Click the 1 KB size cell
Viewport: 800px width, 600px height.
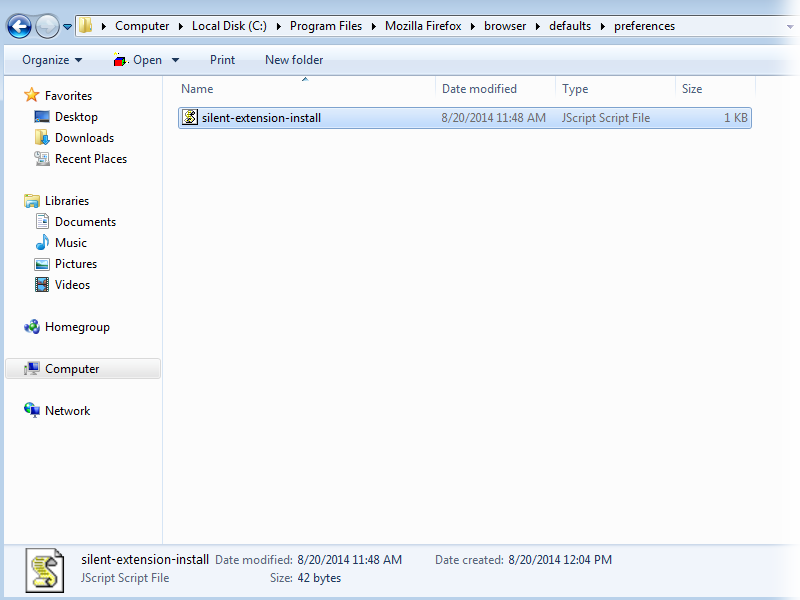tap(736, 118)
